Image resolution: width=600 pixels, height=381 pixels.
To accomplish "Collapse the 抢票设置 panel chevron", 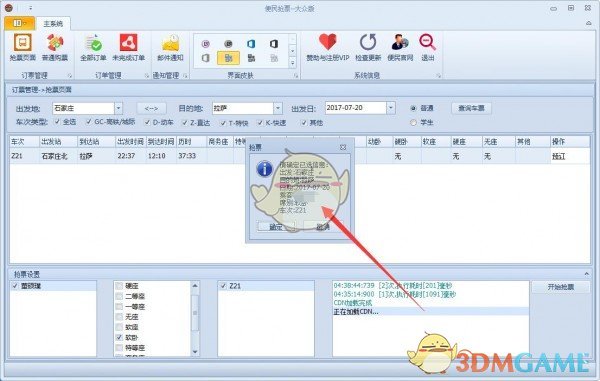I will pyautogui.click(x=586, y=274).
